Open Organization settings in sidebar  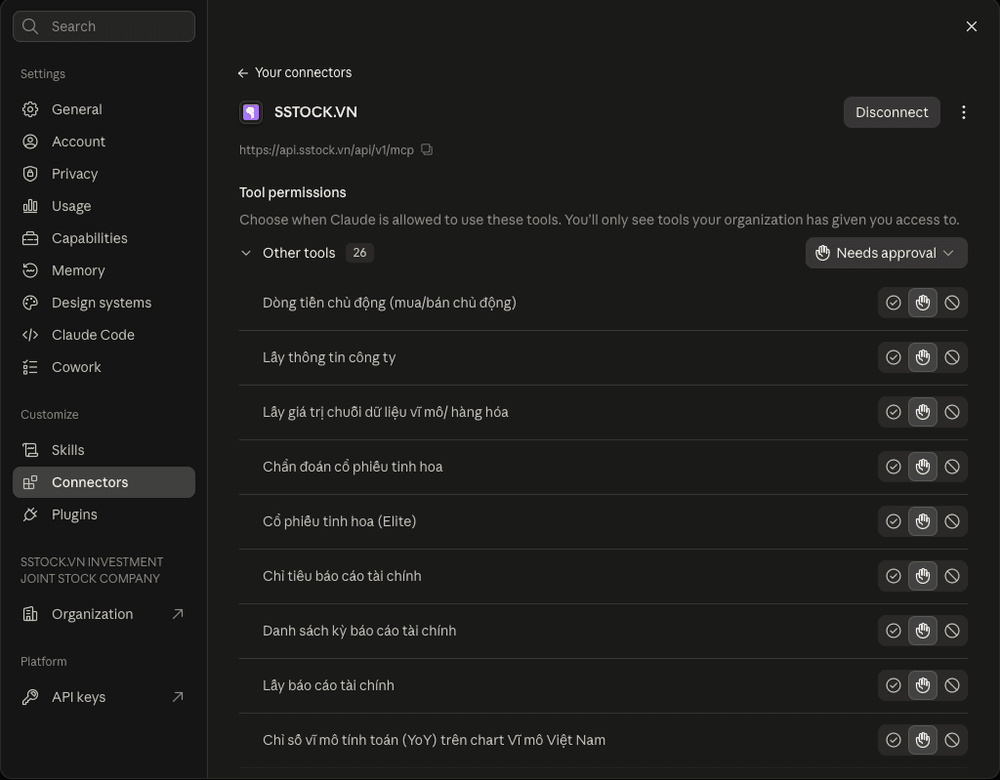[x=104, y=614]
